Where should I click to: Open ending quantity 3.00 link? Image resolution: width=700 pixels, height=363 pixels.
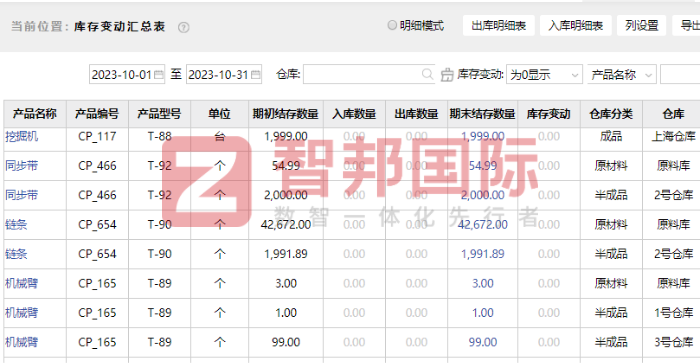(x=483, y=283)
